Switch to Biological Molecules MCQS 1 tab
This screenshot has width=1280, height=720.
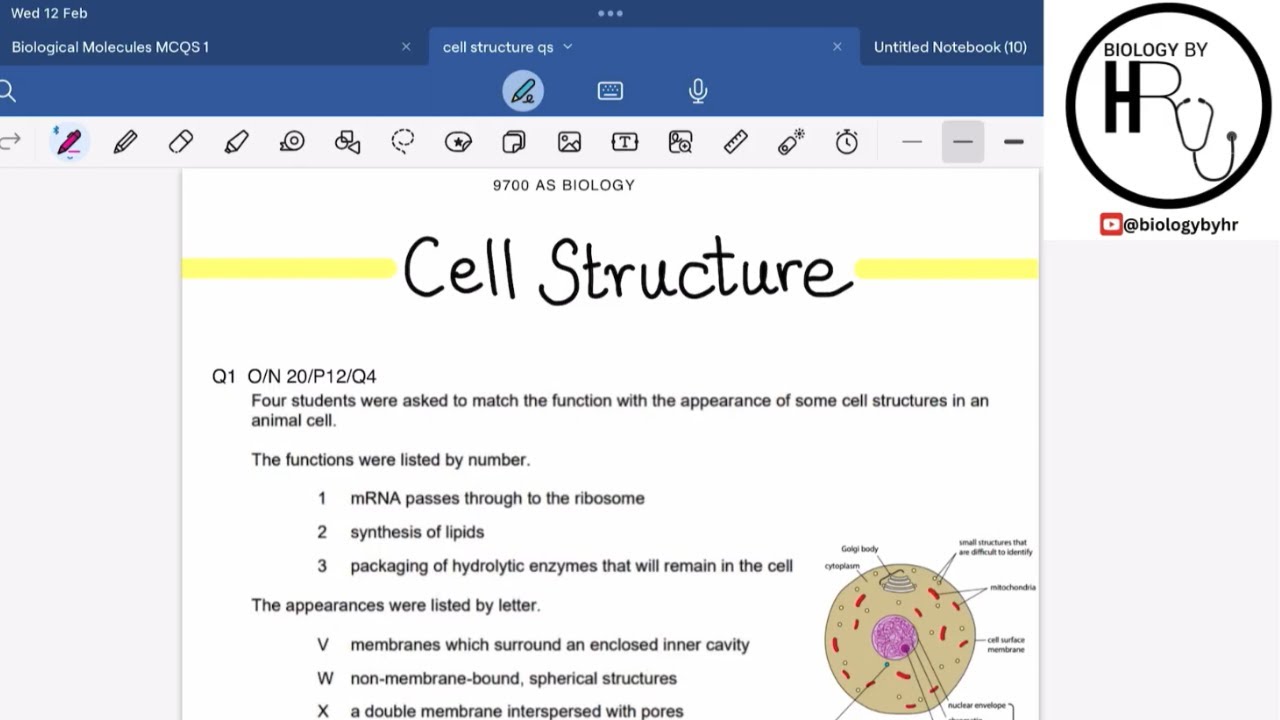pos(110,47)
